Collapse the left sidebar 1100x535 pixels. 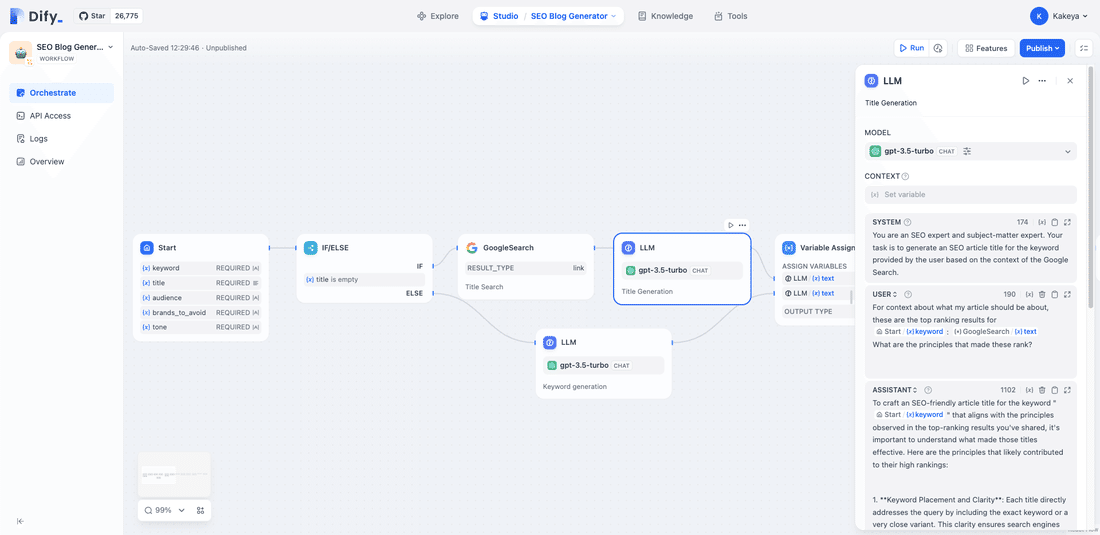tap(20, 521)
